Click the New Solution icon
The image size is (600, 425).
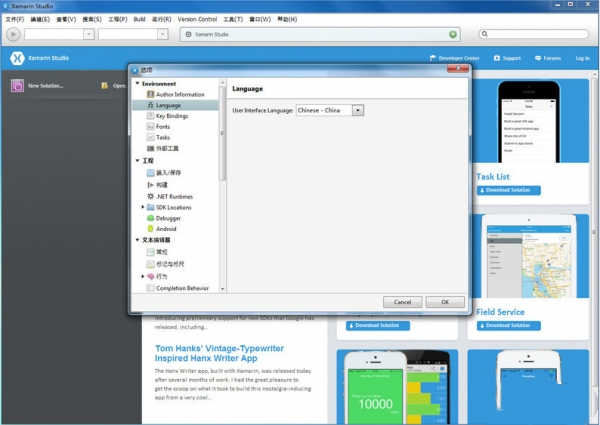pyautogui.click(x=17, y=86)
